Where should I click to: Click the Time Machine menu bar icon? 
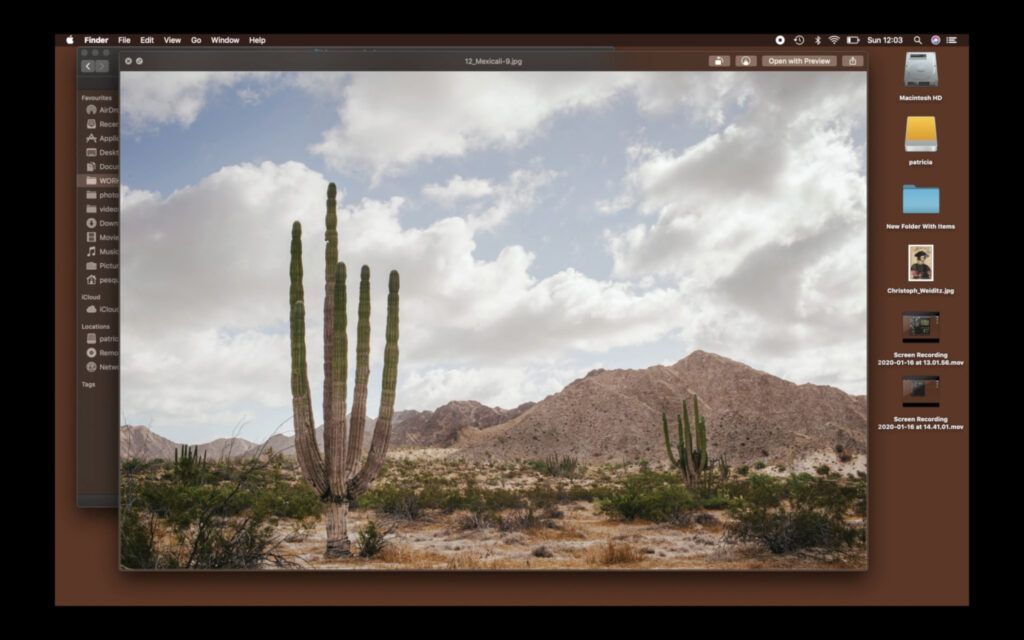tap(799, 40)
